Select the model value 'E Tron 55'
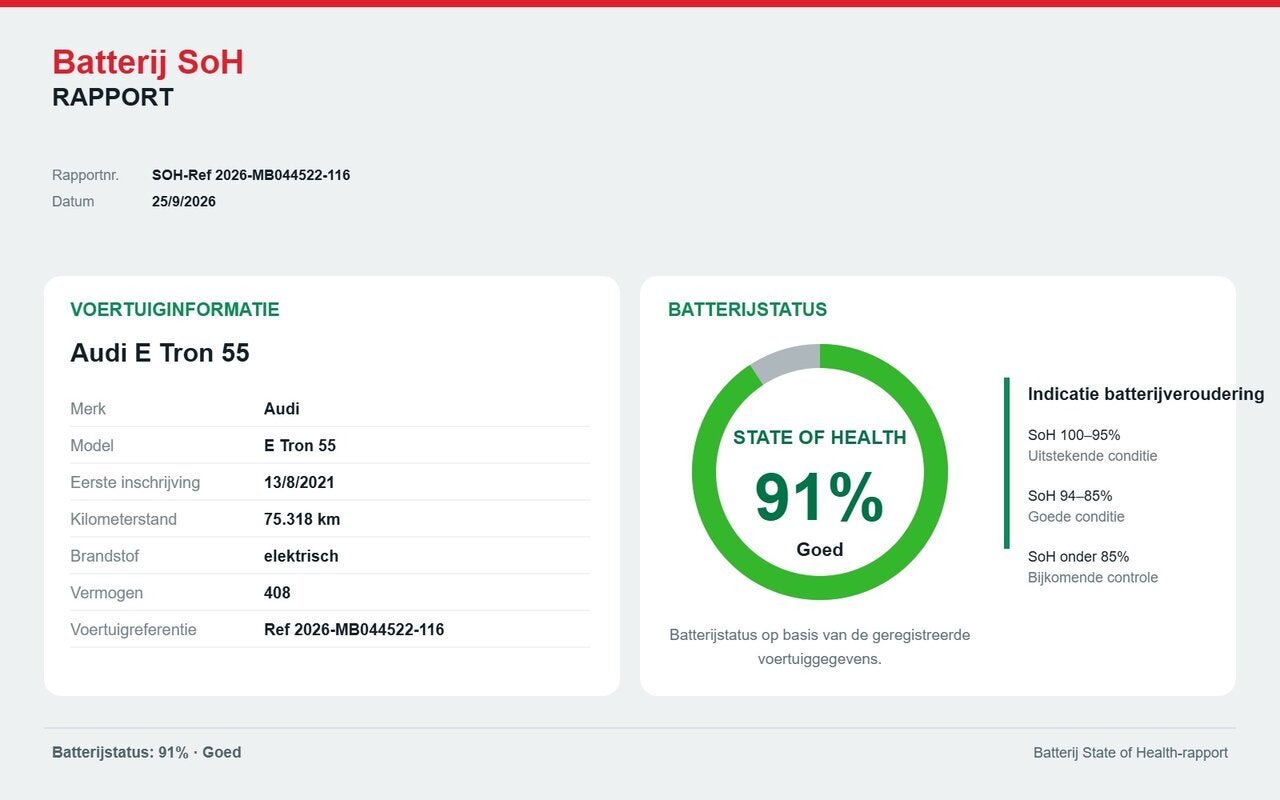 [x=300, y=445]
